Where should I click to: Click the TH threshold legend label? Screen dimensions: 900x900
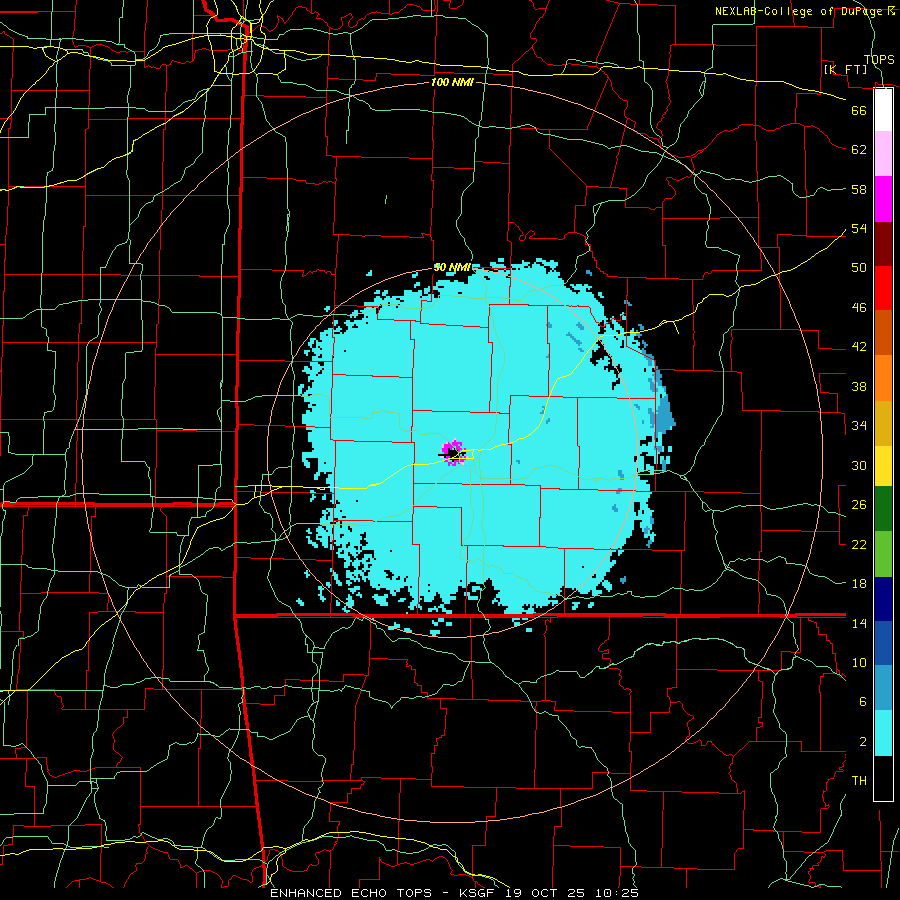(x=859, y=780)
